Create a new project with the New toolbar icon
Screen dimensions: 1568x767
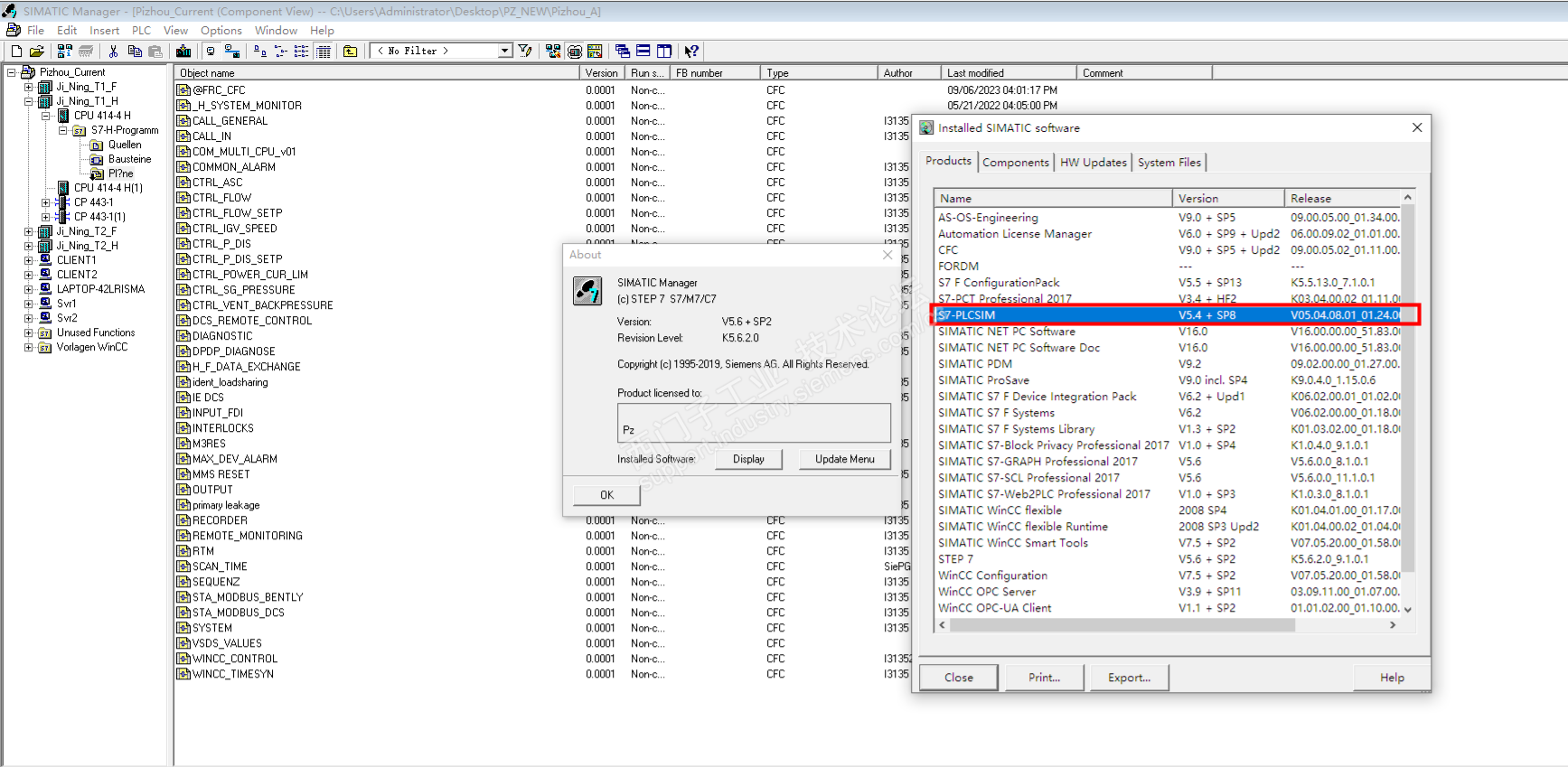click(x=16, y=51)
